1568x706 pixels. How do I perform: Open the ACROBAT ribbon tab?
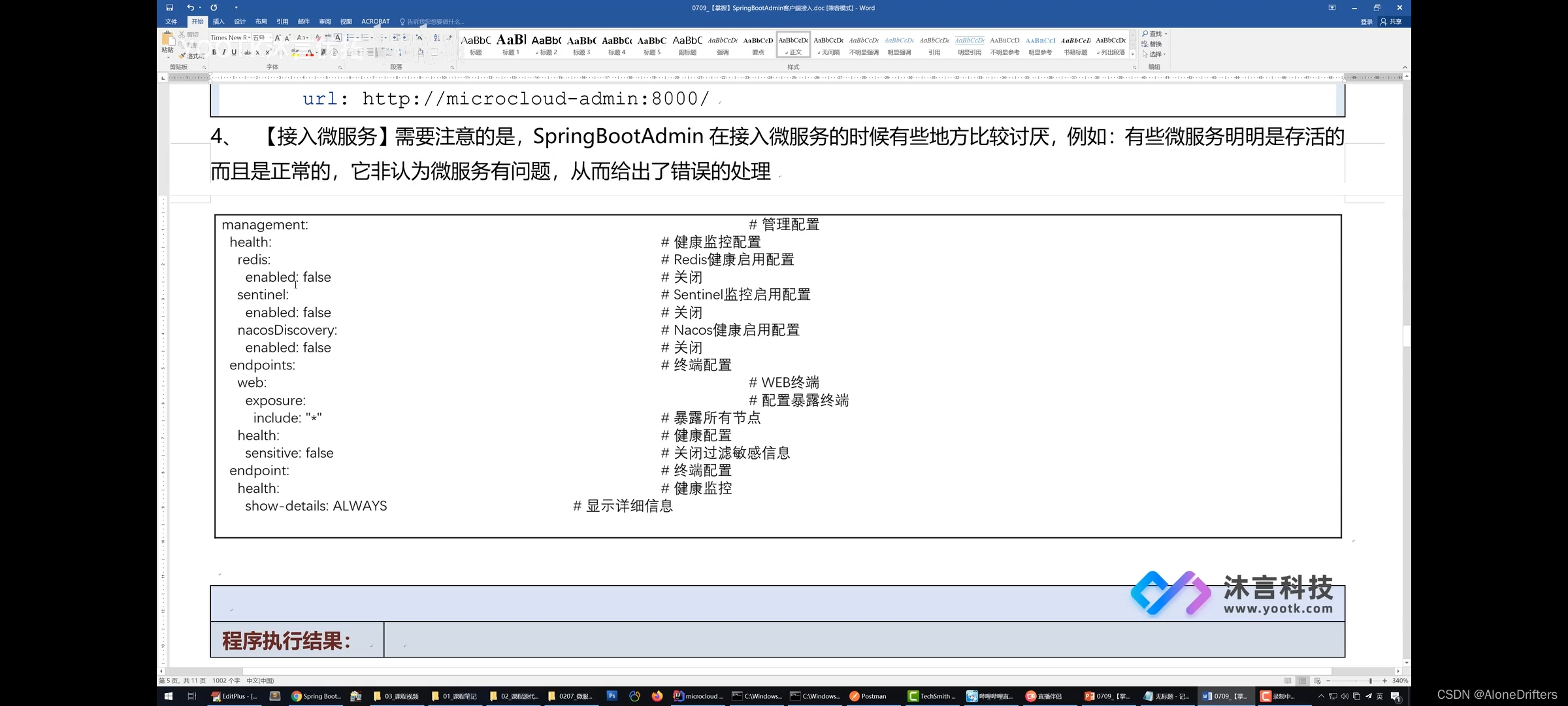pyautogui.click(x=376, y=22)
